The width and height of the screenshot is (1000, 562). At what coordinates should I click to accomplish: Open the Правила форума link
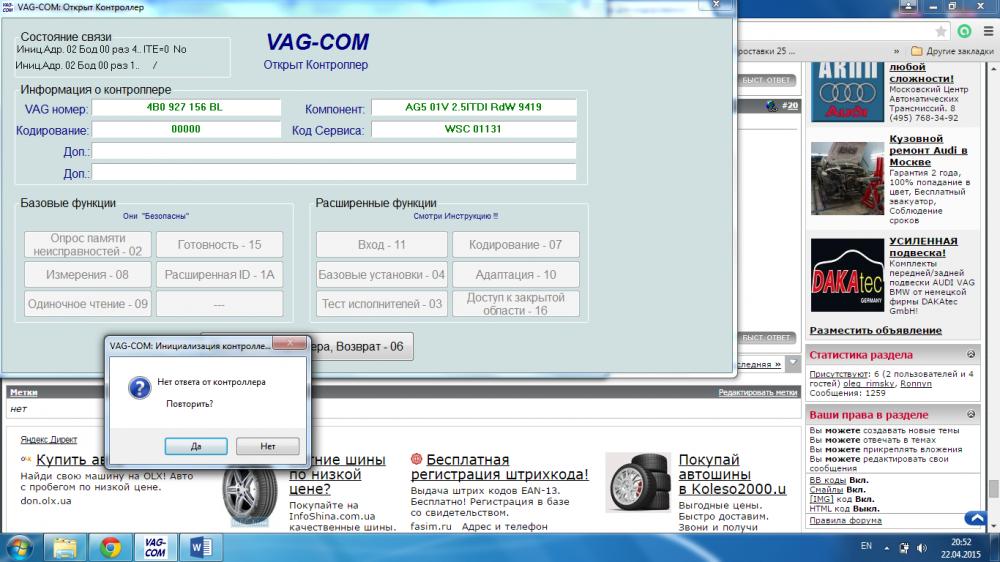tap(845, 520)
